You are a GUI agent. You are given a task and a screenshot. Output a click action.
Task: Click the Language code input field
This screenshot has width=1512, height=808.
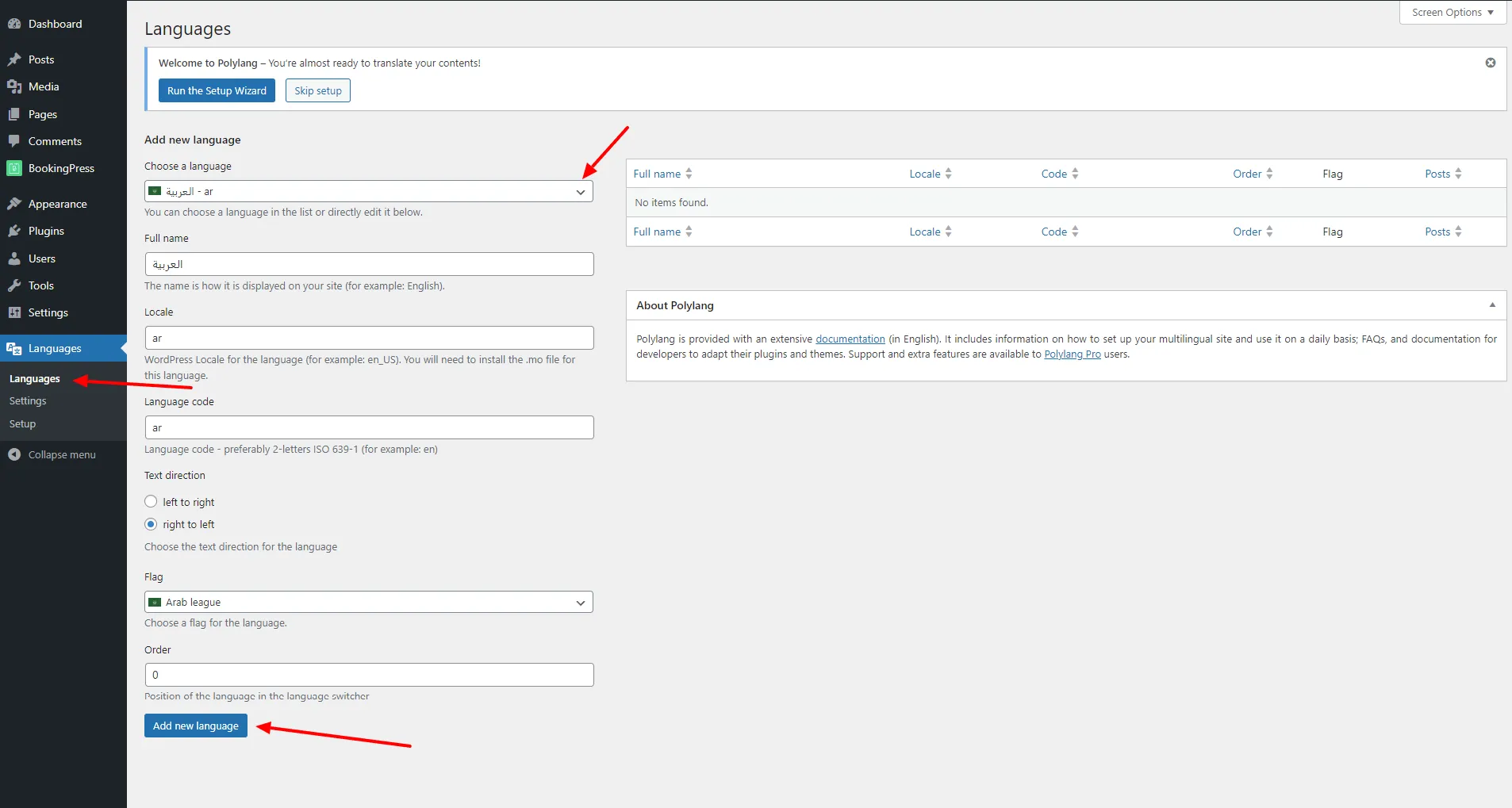tap(369, 427)
